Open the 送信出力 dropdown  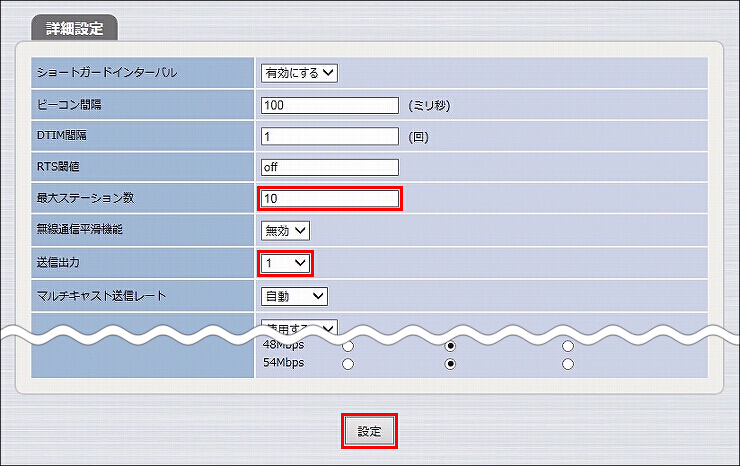coord(286,263)
